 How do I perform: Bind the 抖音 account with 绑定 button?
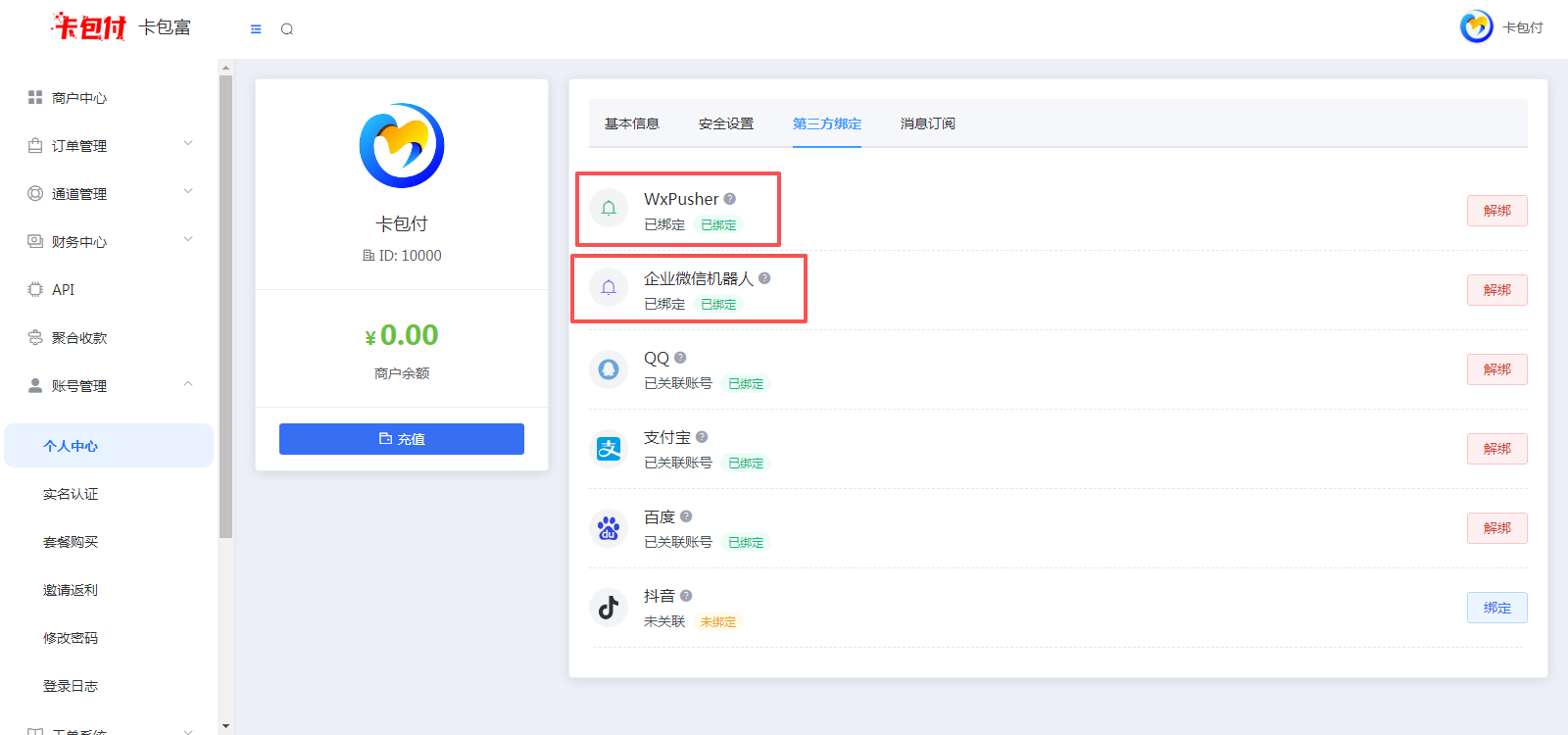(x=1496, y=608)
